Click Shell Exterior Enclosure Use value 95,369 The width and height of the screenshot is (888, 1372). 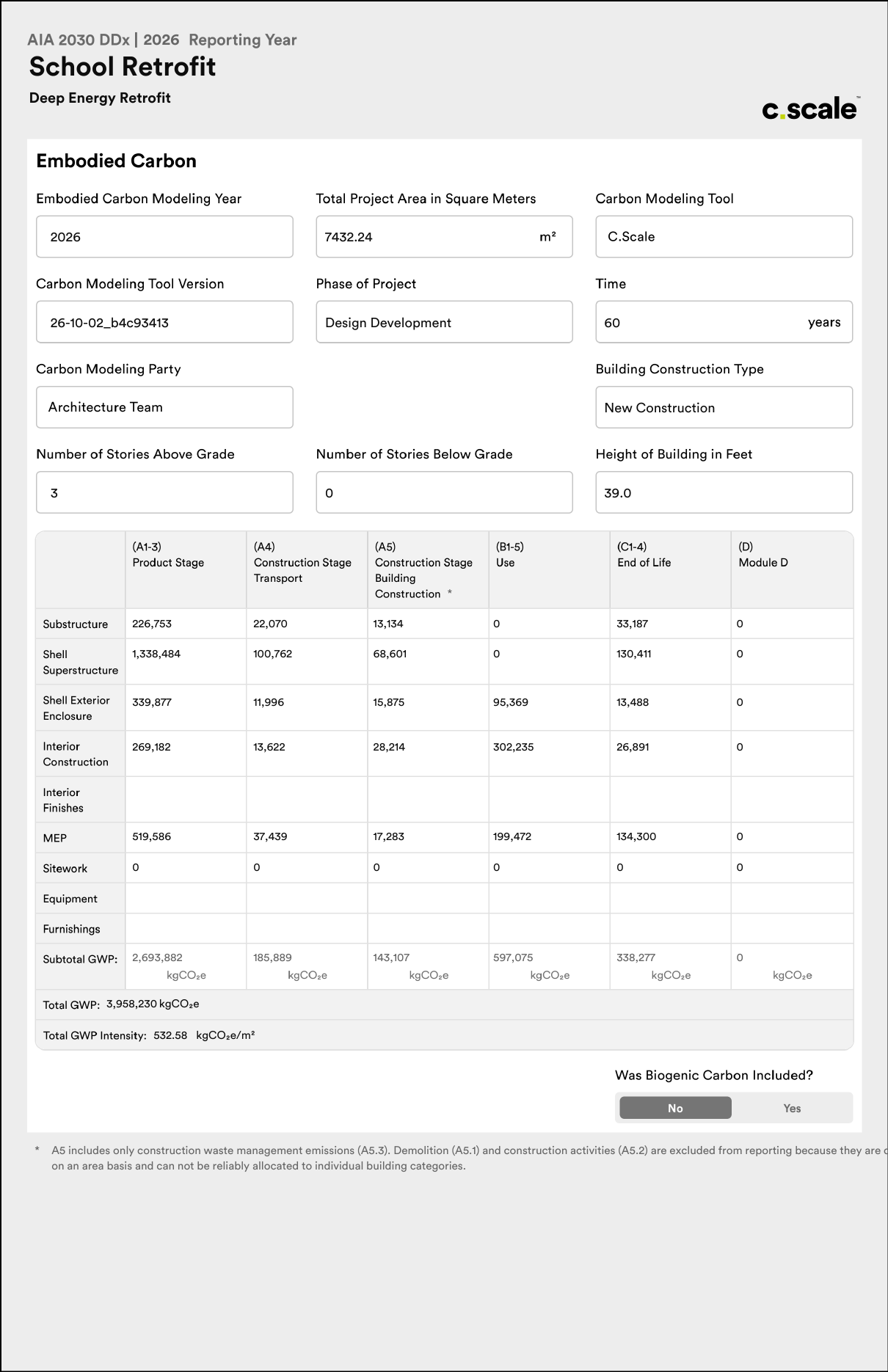coord(511,702)
